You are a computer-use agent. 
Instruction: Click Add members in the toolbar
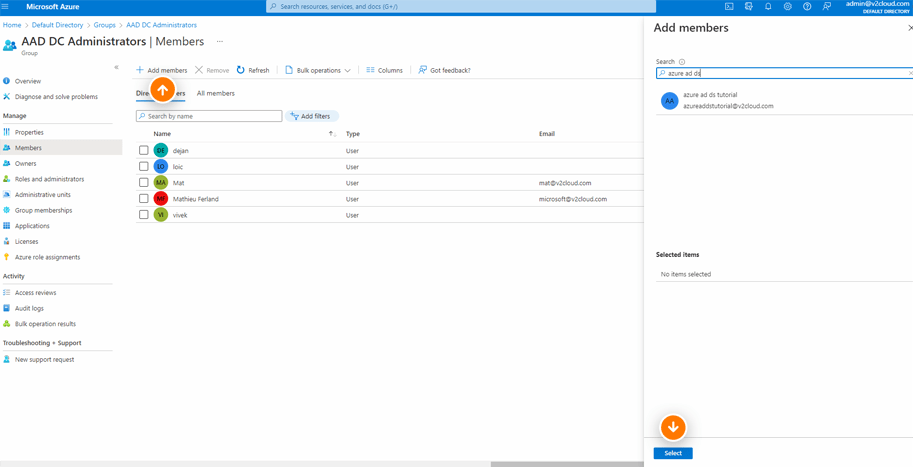(x=161, y=70)
